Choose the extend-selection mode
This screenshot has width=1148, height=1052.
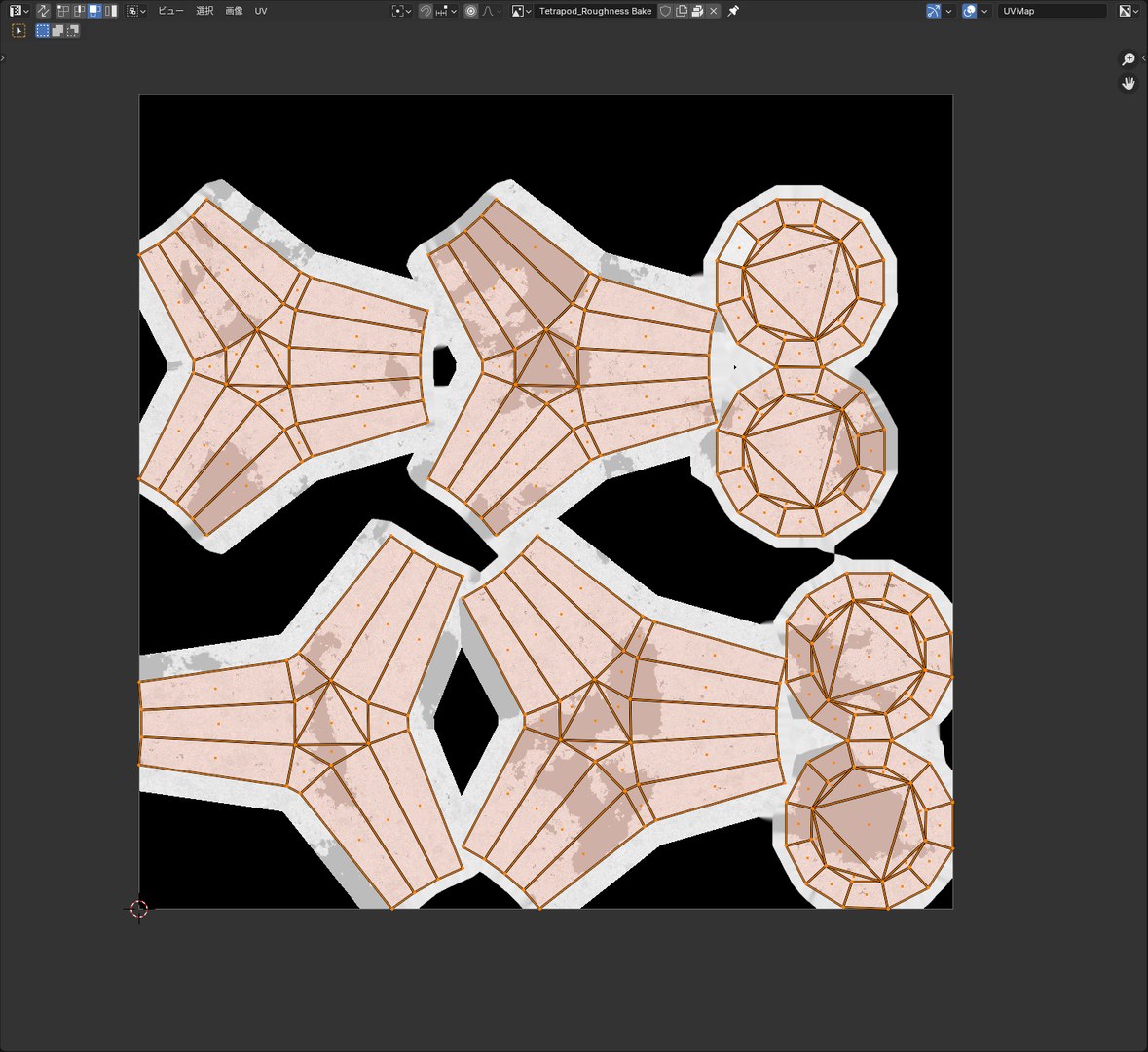(x=57, y=31)
